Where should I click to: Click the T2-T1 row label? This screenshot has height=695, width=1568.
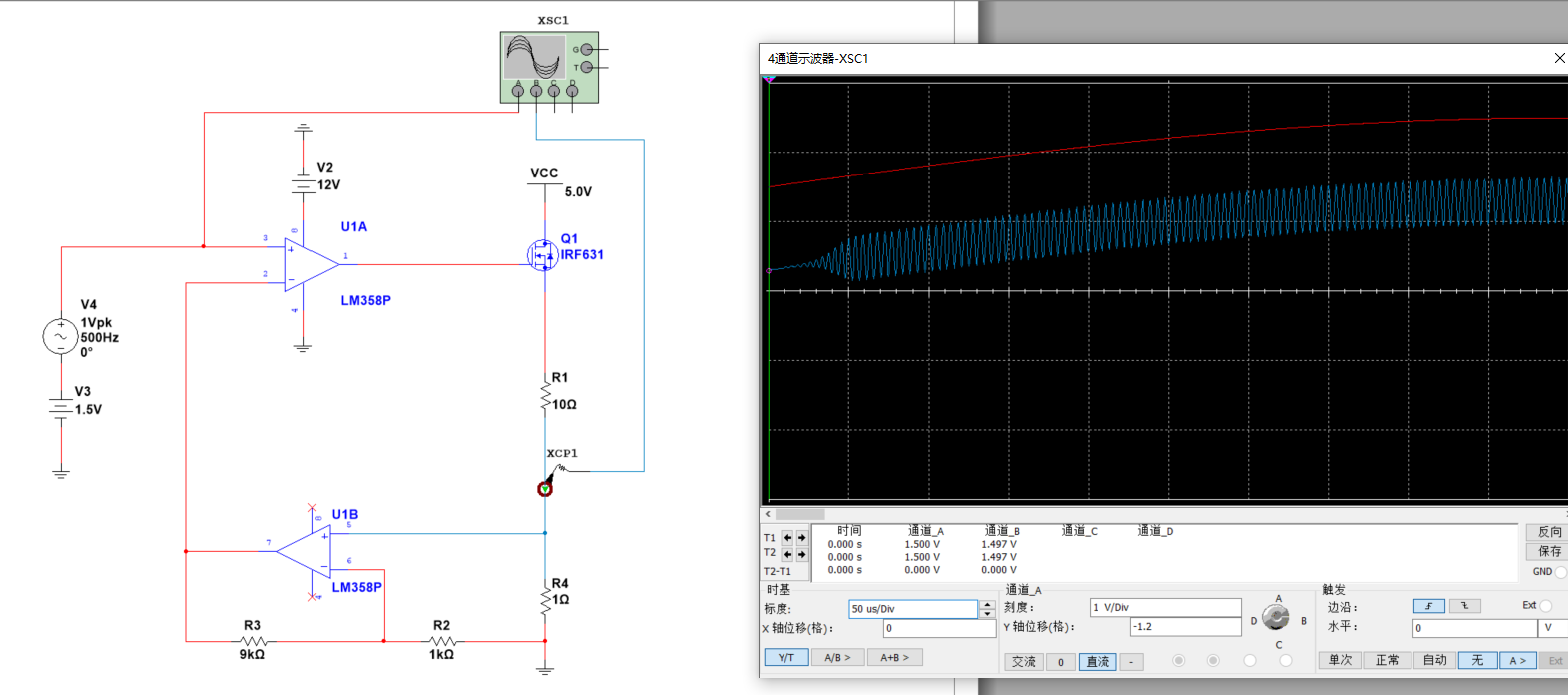[x=778, y=571]
